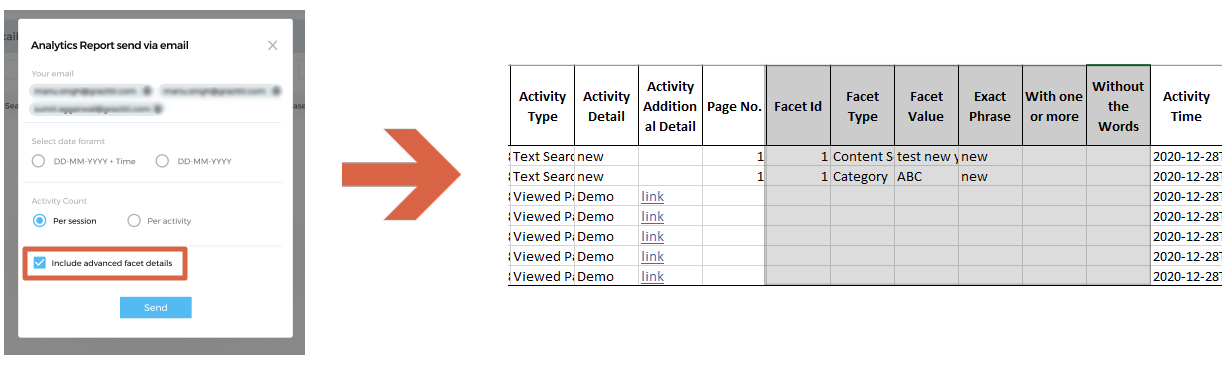Open the first Demo row link
Image resolution: width=1222 pixels, height=367 pixels.
coord(652,196)
